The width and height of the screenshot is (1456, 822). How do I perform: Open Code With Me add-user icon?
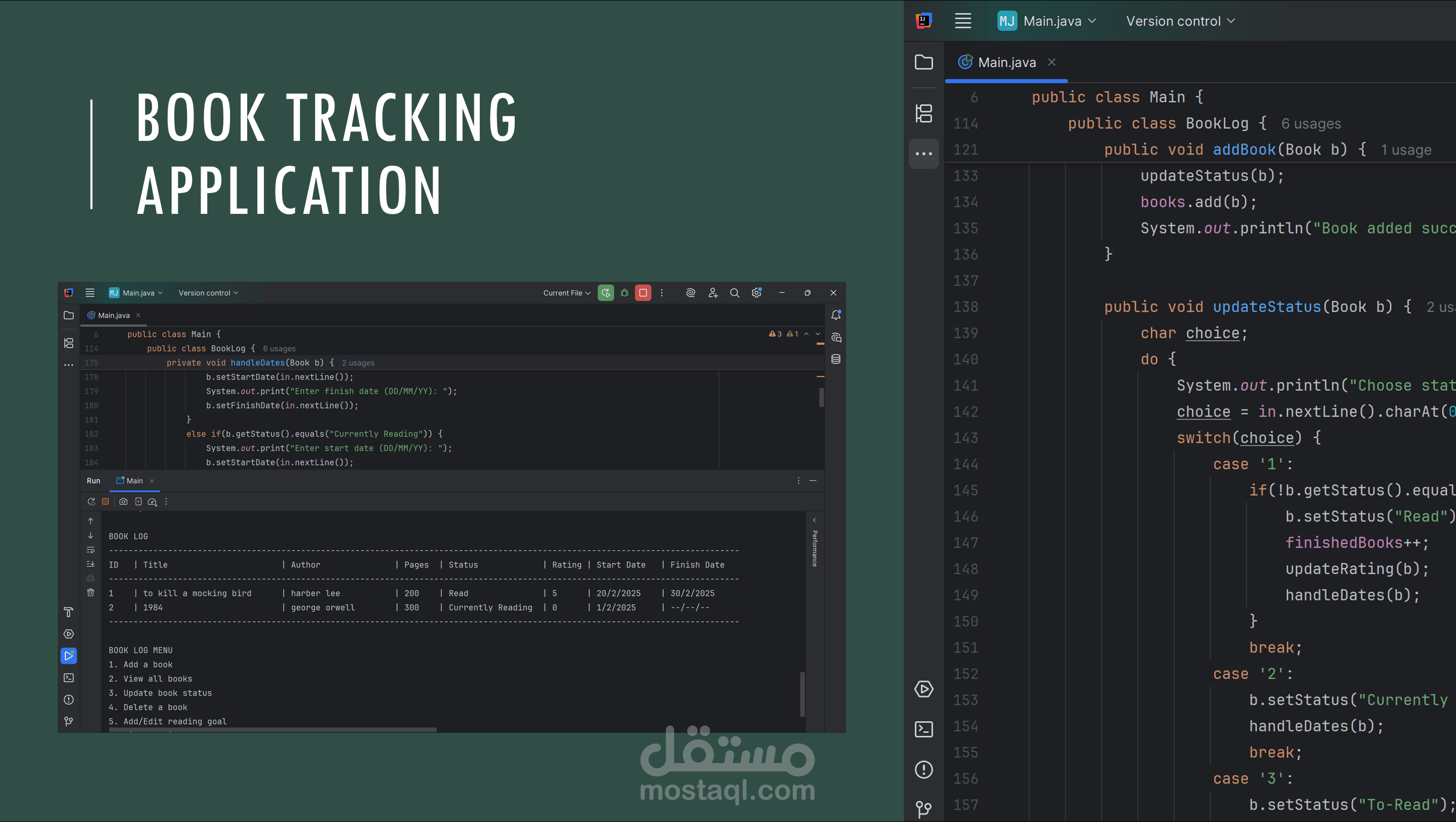713,293
